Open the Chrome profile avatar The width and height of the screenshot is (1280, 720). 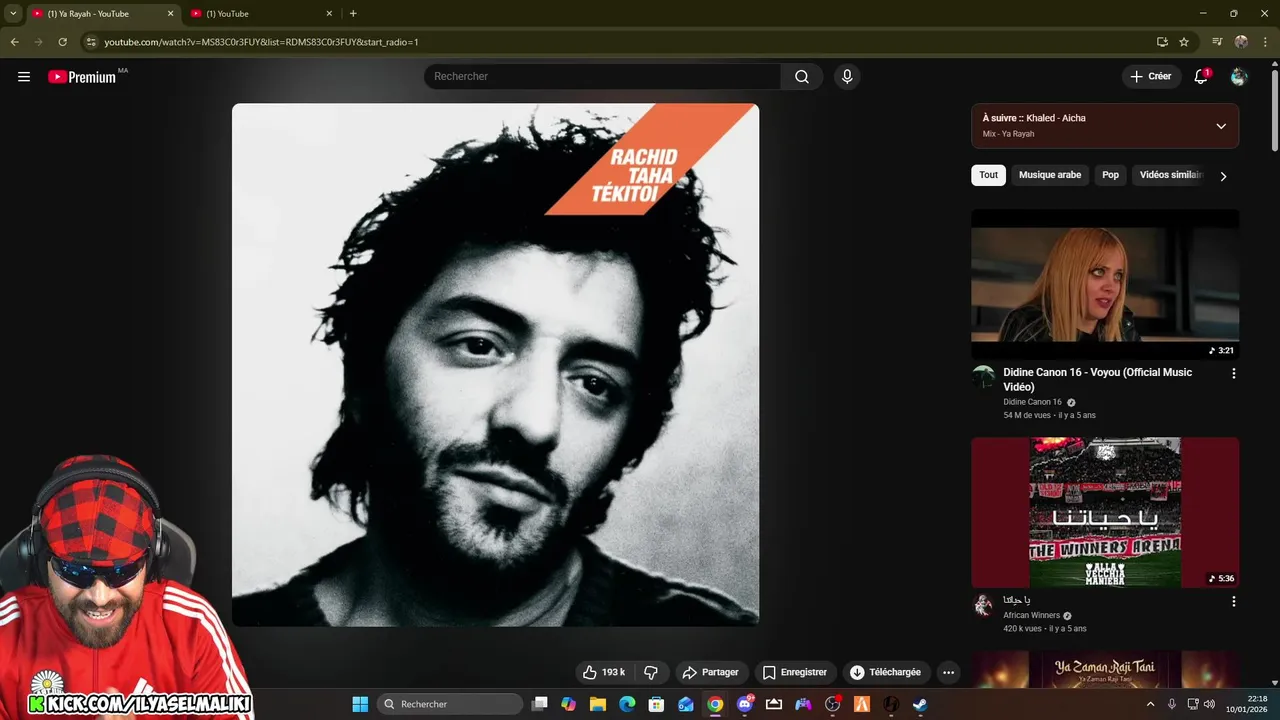point(1241,42)
